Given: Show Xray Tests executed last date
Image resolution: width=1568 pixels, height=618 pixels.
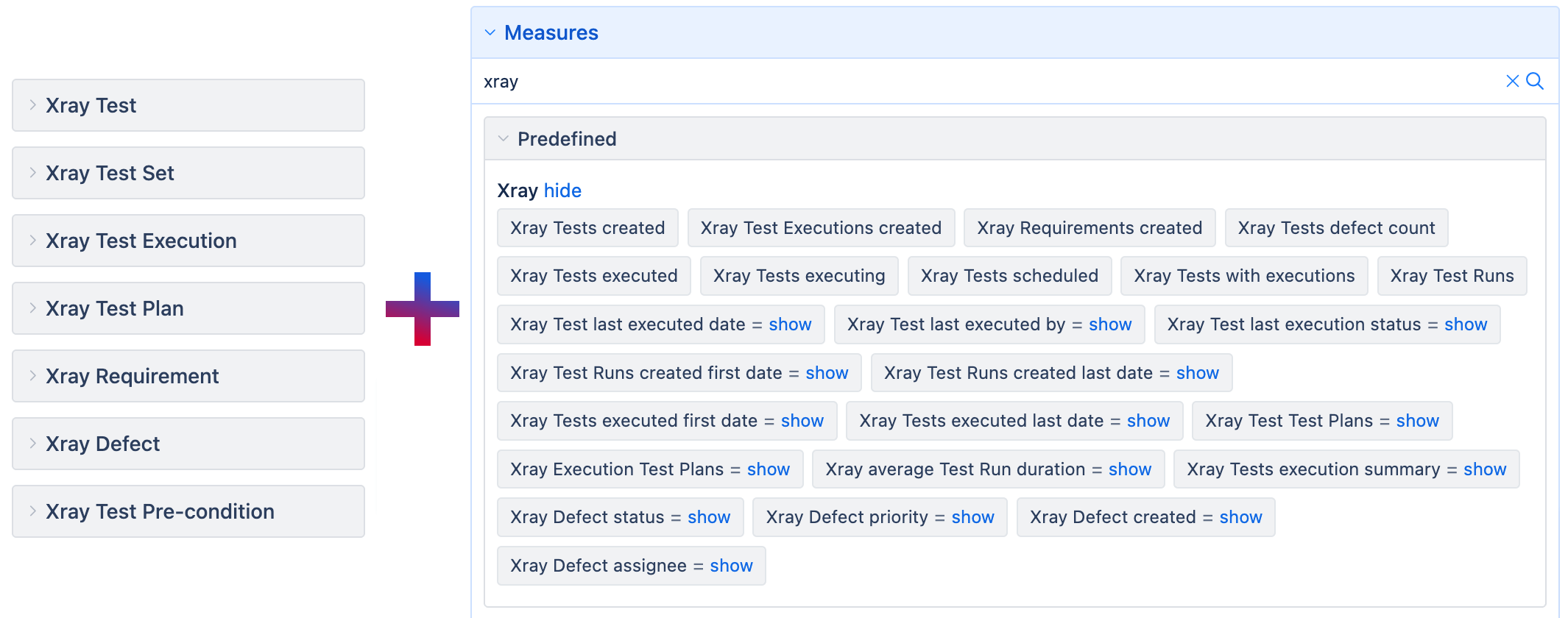Looking at the screenshot, I should 1148,421.
